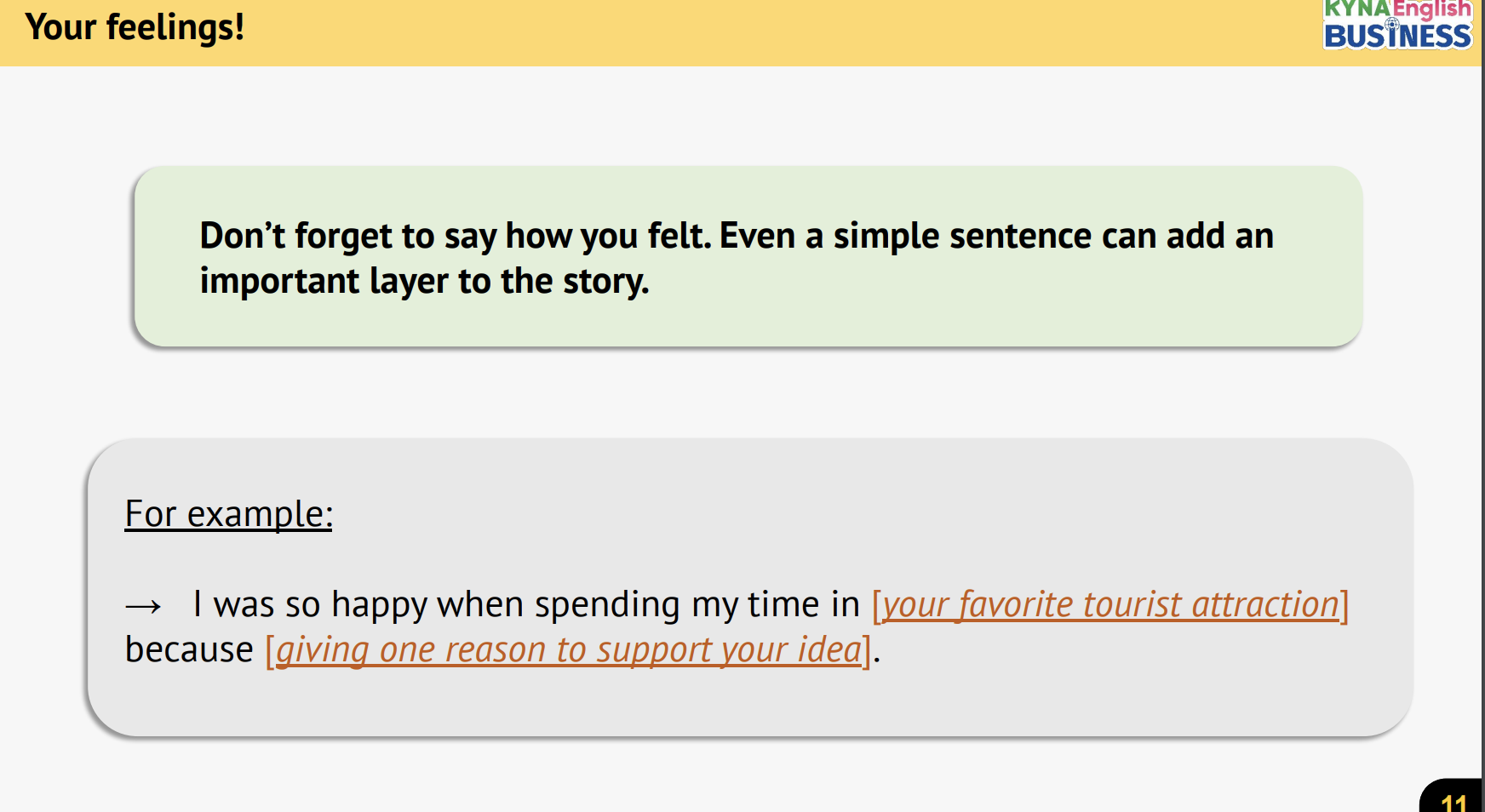Click the phrase "Even a simple sentence can add an"

point(996,236)
